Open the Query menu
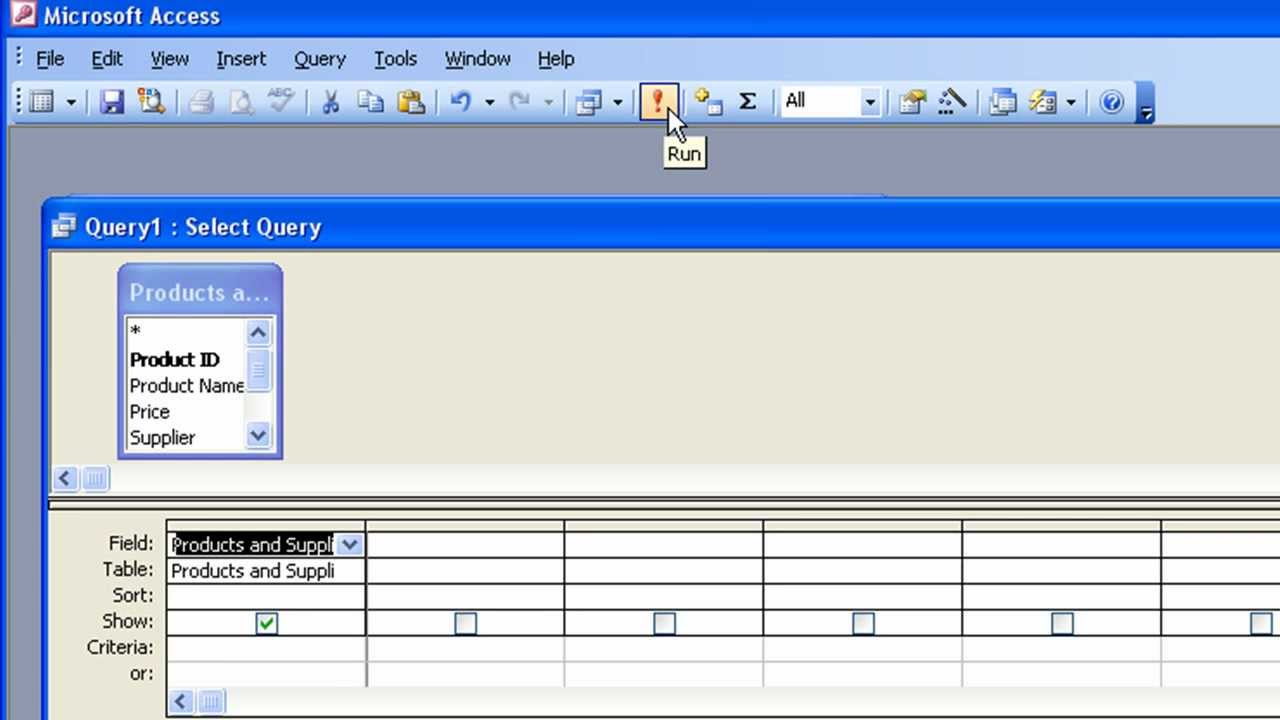The image size is (1280, 720). click(319, 59)
